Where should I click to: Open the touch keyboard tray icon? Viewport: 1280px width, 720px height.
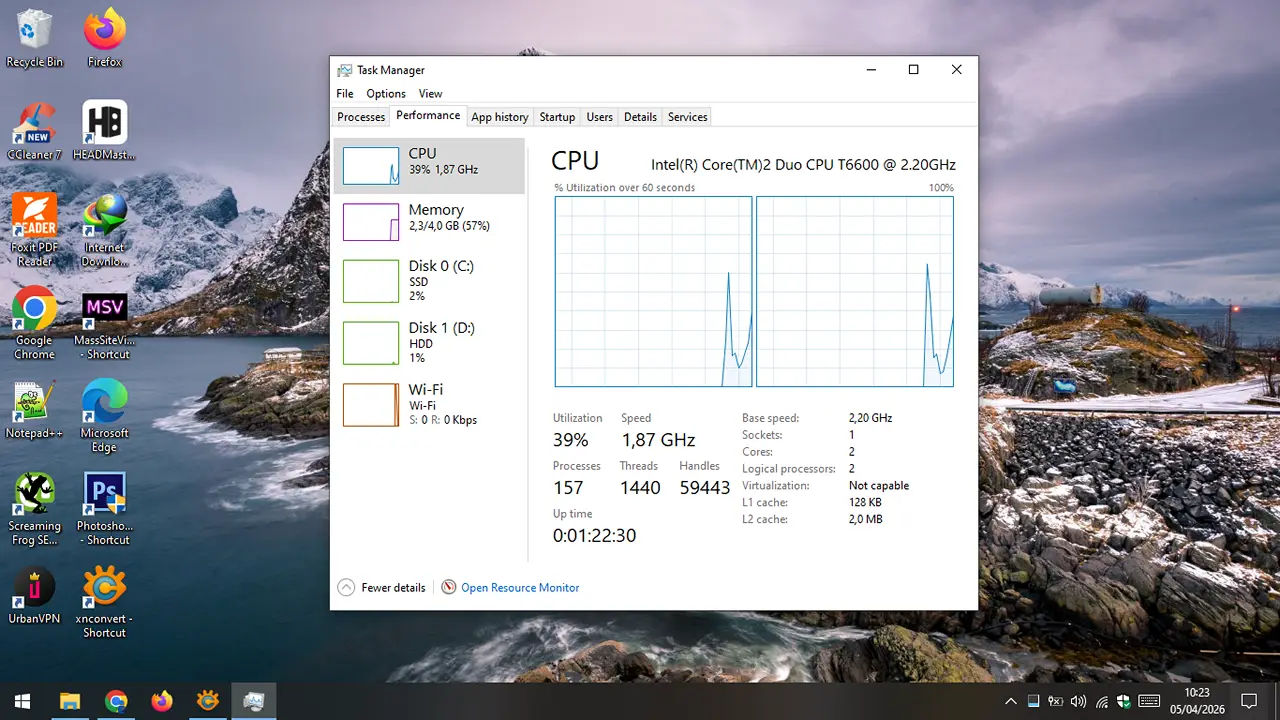pos(1149,701)
